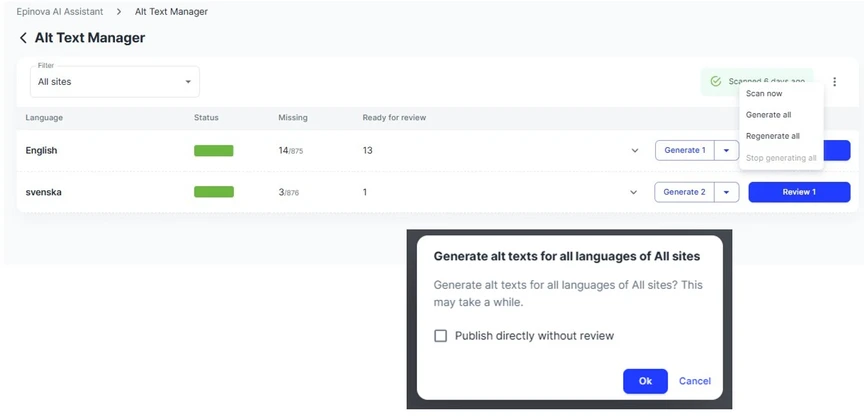
Task: Expand the English row chevron
Action: coord(635,150)
